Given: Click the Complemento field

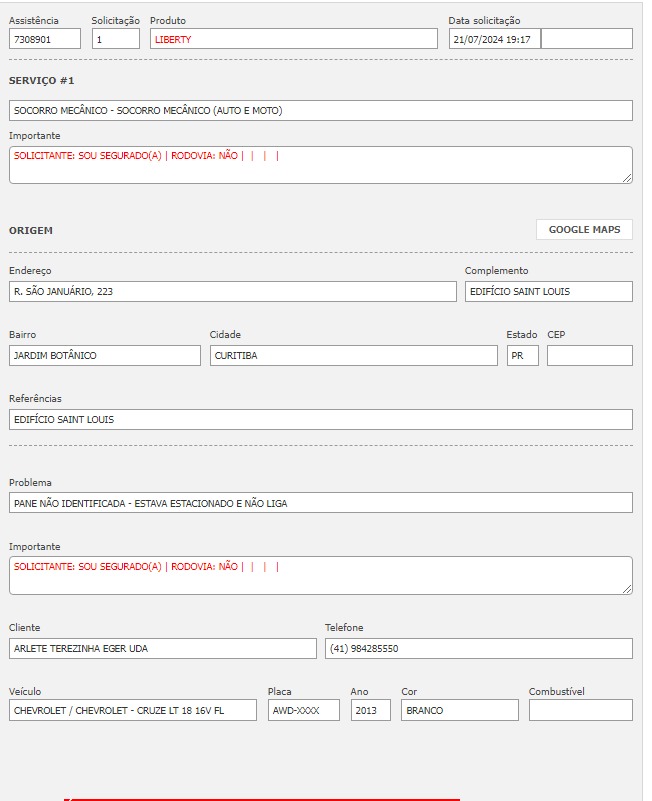Looking at the screenshot, I should tap(548, 292).
